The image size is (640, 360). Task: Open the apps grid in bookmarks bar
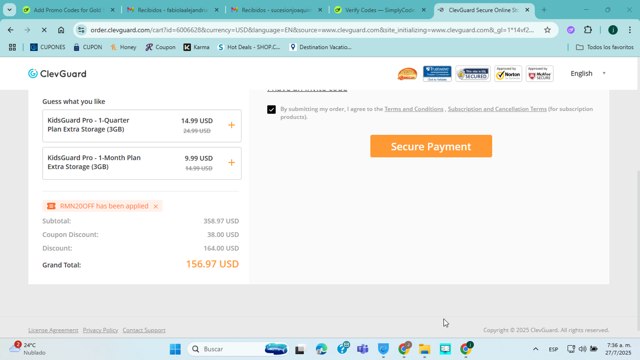pos(12,47)
